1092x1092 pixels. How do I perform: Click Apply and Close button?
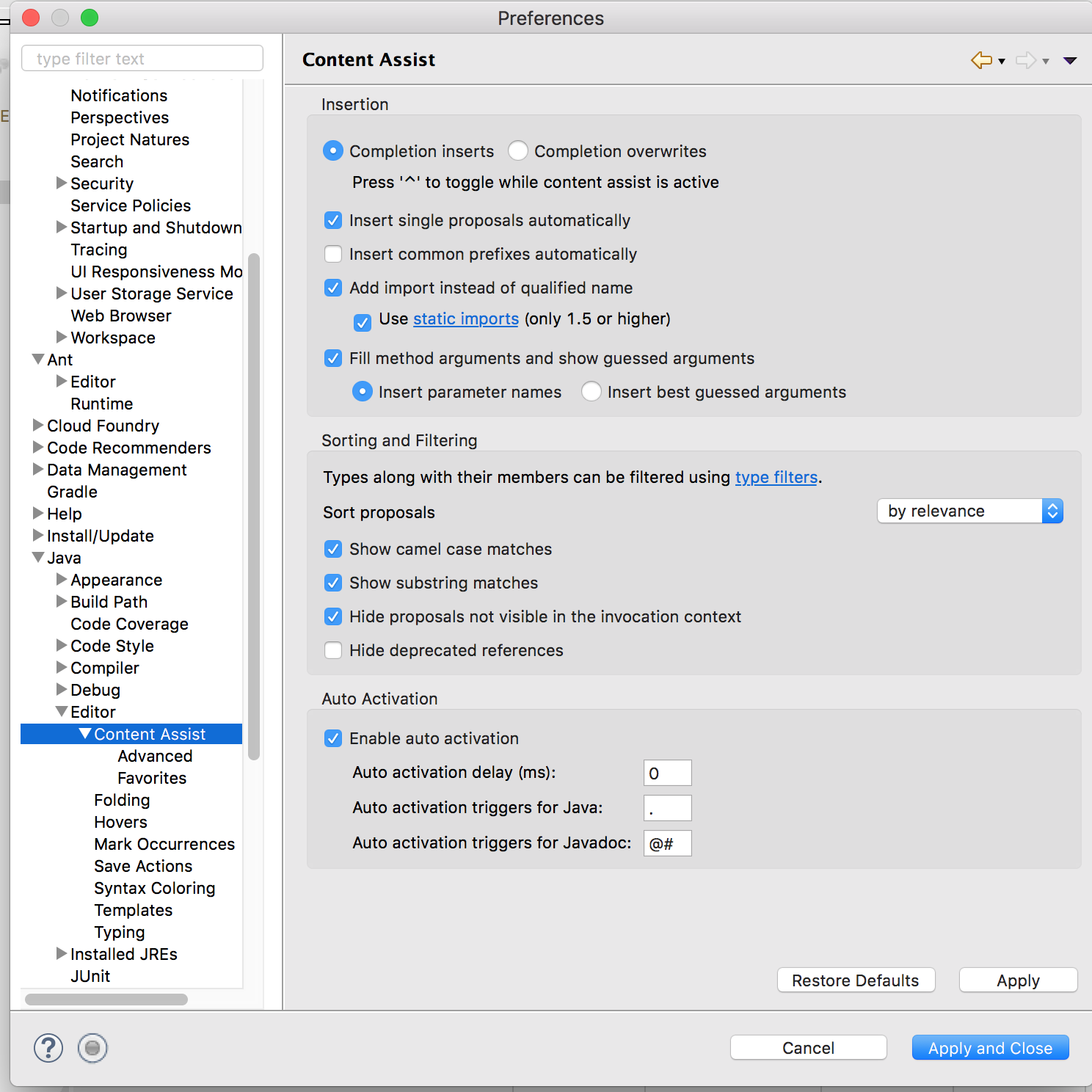pos(991,1048)
